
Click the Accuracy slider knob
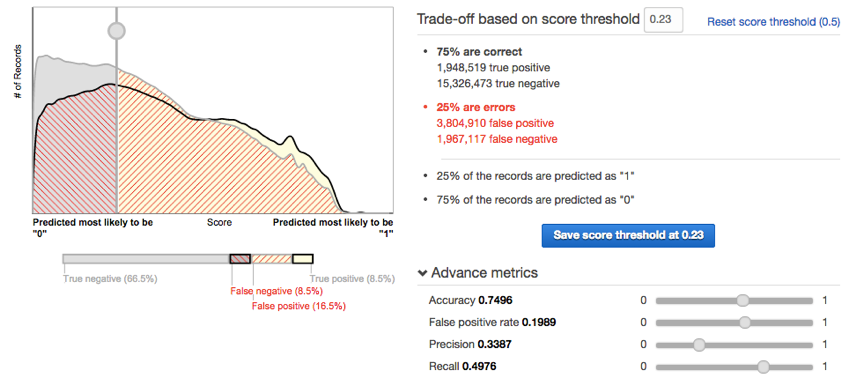click(743, 300)
